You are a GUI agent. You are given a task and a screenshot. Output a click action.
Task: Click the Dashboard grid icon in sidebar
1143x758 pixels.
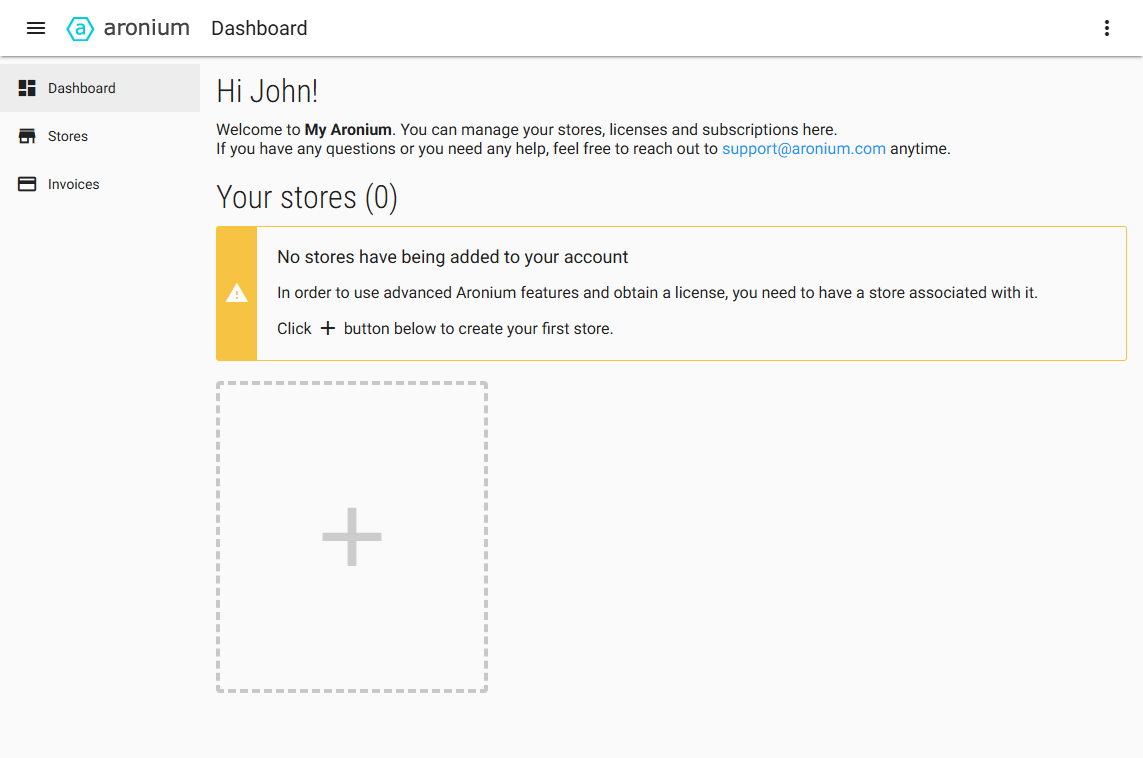[x=27, y=87]
